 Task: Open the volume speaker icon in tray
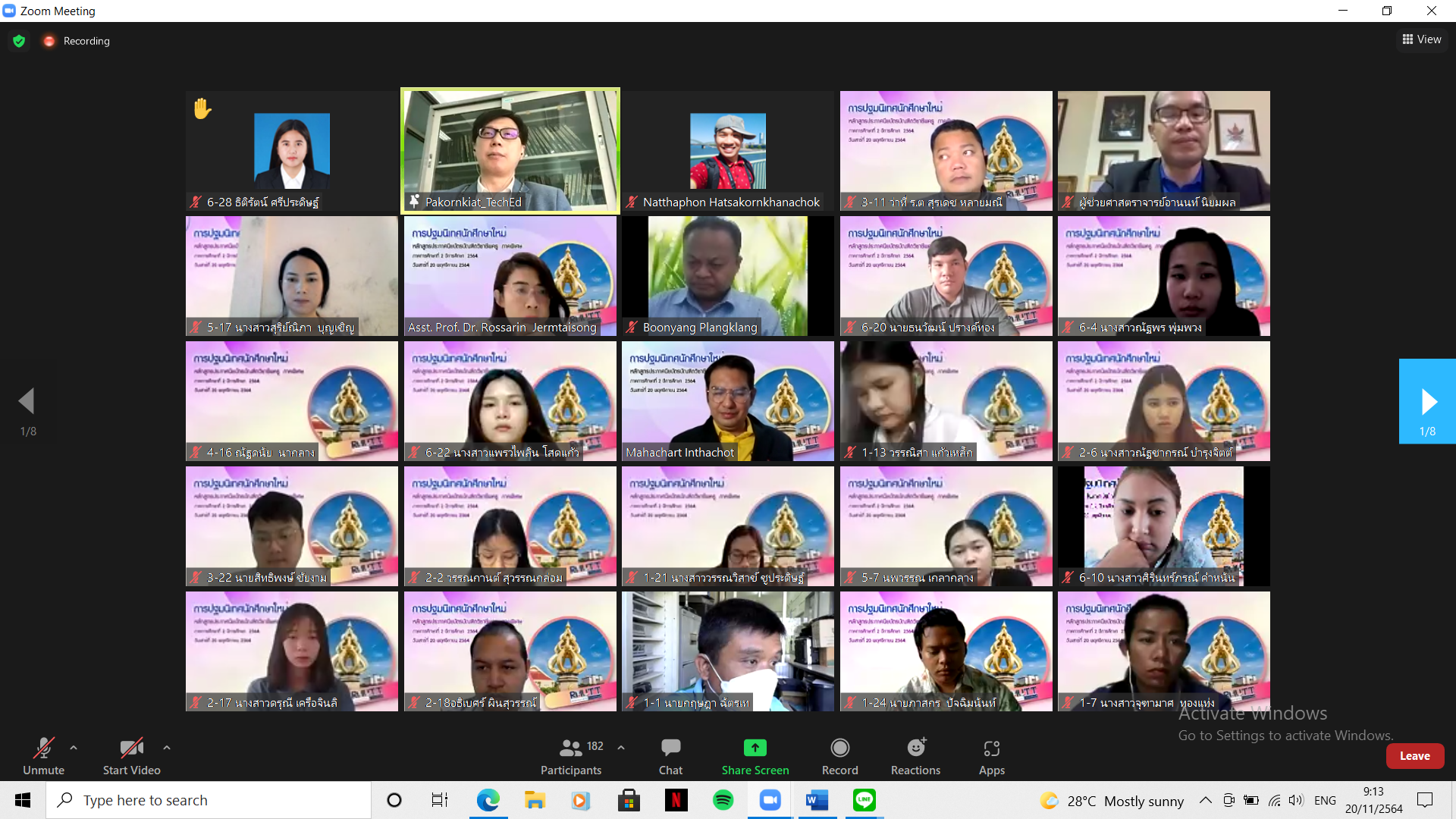(x=1296, y=800)
